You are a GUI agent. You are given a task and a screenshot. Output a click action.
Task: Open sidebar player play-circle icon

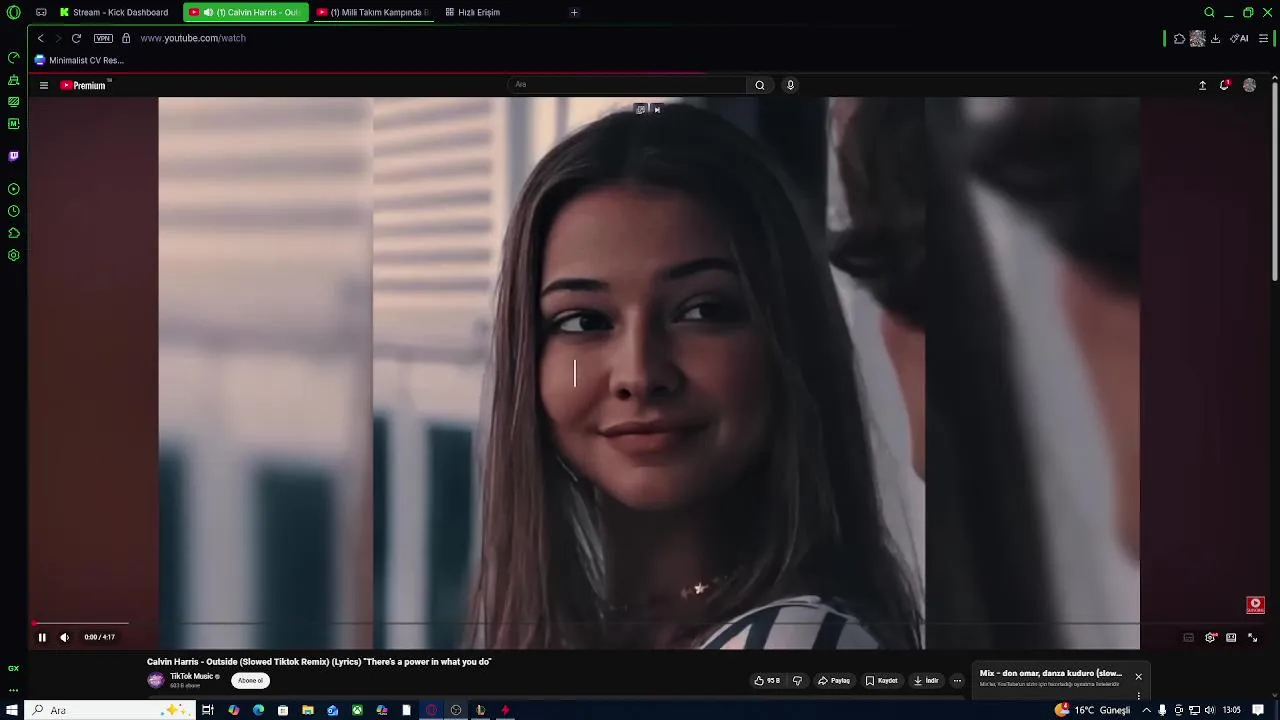click(13, 189)
